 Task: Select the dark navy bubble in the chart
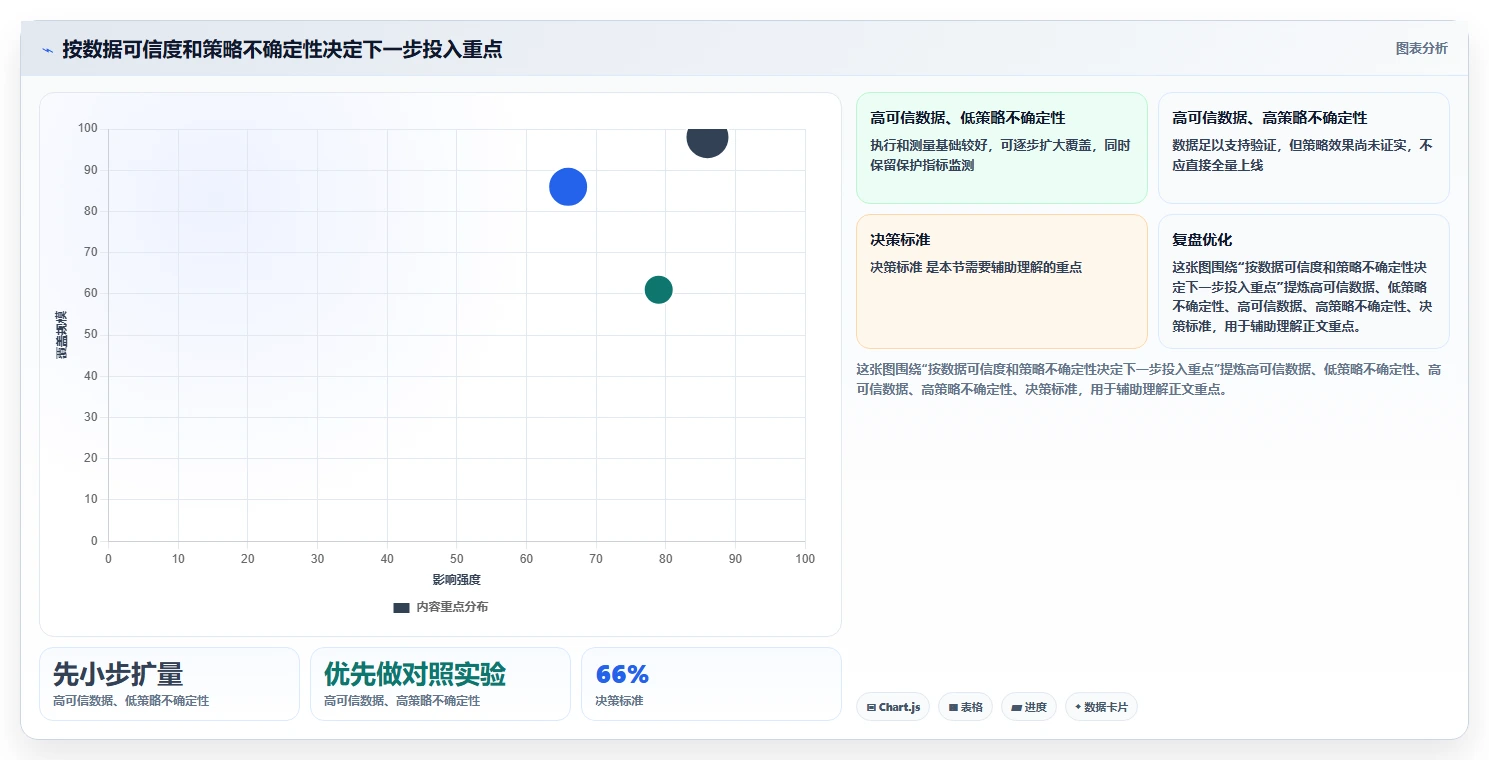tap(707, 138)
